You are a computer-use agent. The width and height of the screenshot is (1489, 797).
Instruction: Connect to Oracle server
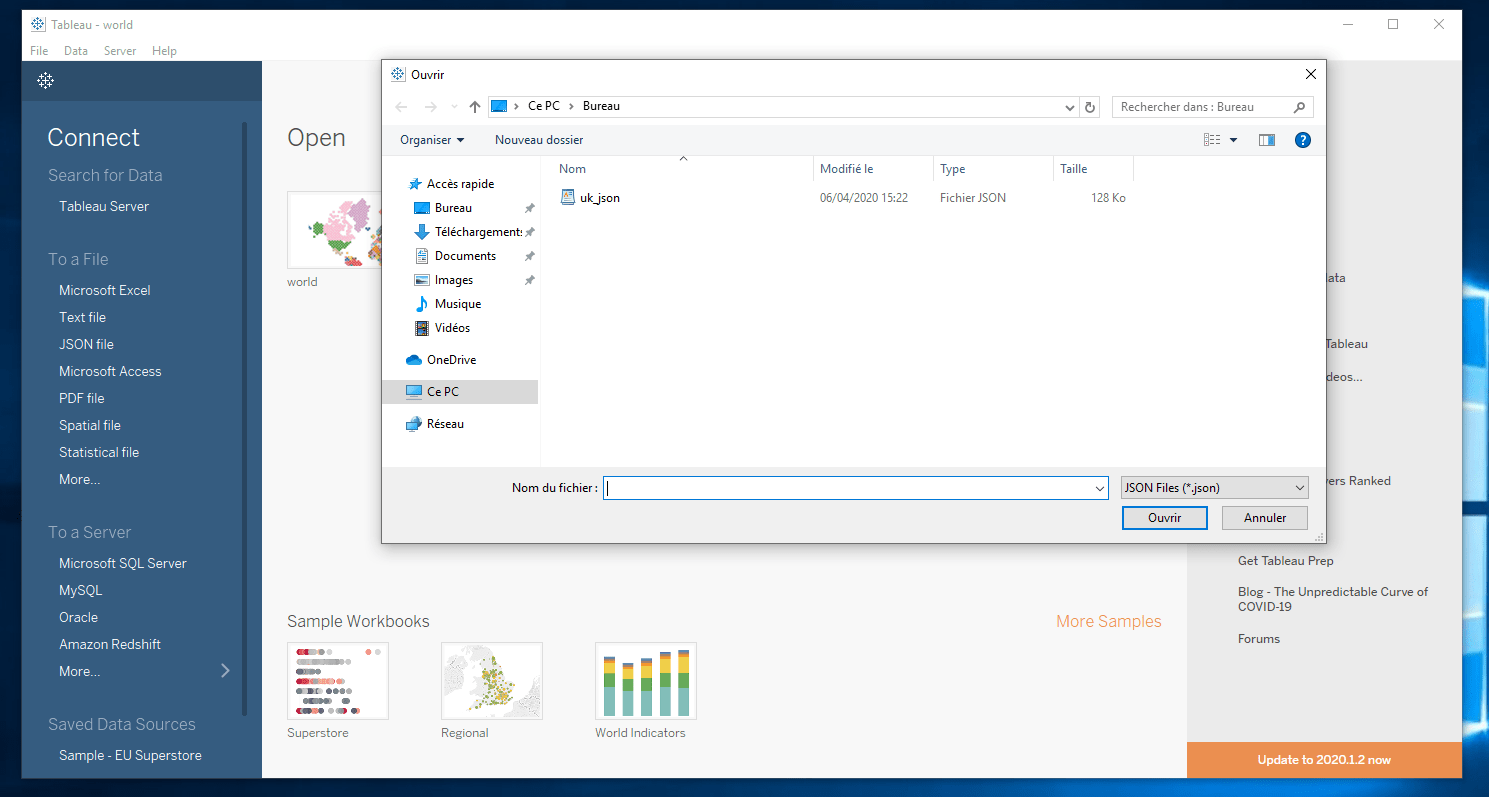78,617
